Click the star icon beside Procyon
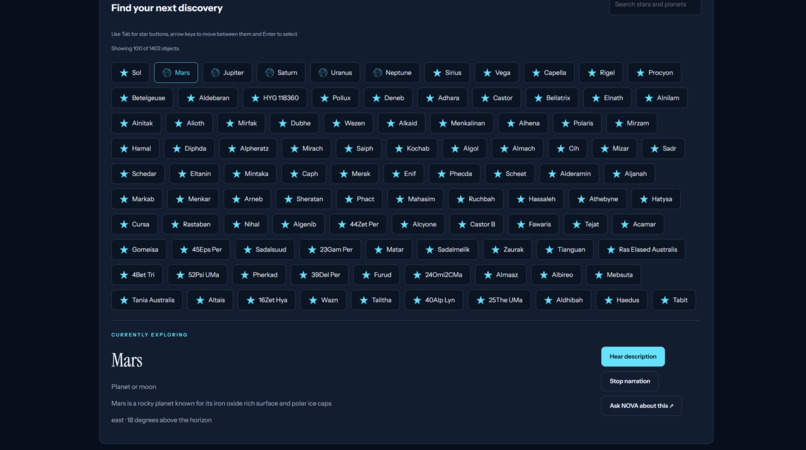Viewport: 806px width, 450px height. pos(640,73)
